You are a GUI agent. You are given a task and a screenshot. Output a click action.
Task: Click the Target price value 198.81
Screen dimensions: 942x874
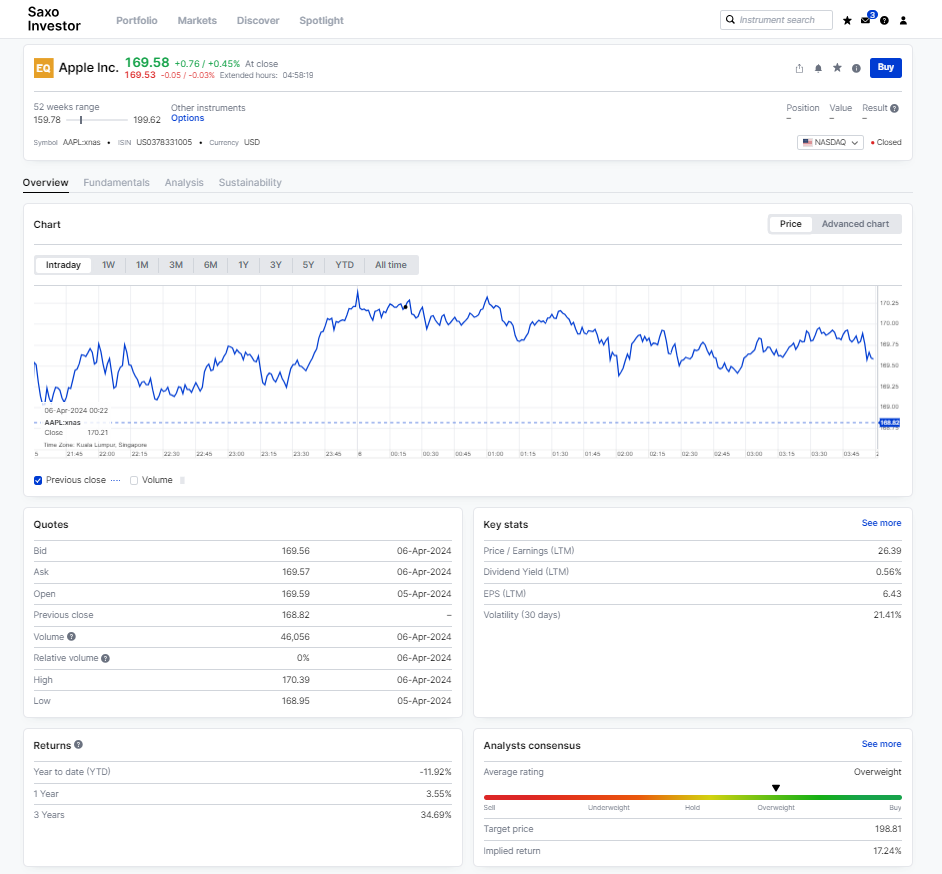click(888, 829)
